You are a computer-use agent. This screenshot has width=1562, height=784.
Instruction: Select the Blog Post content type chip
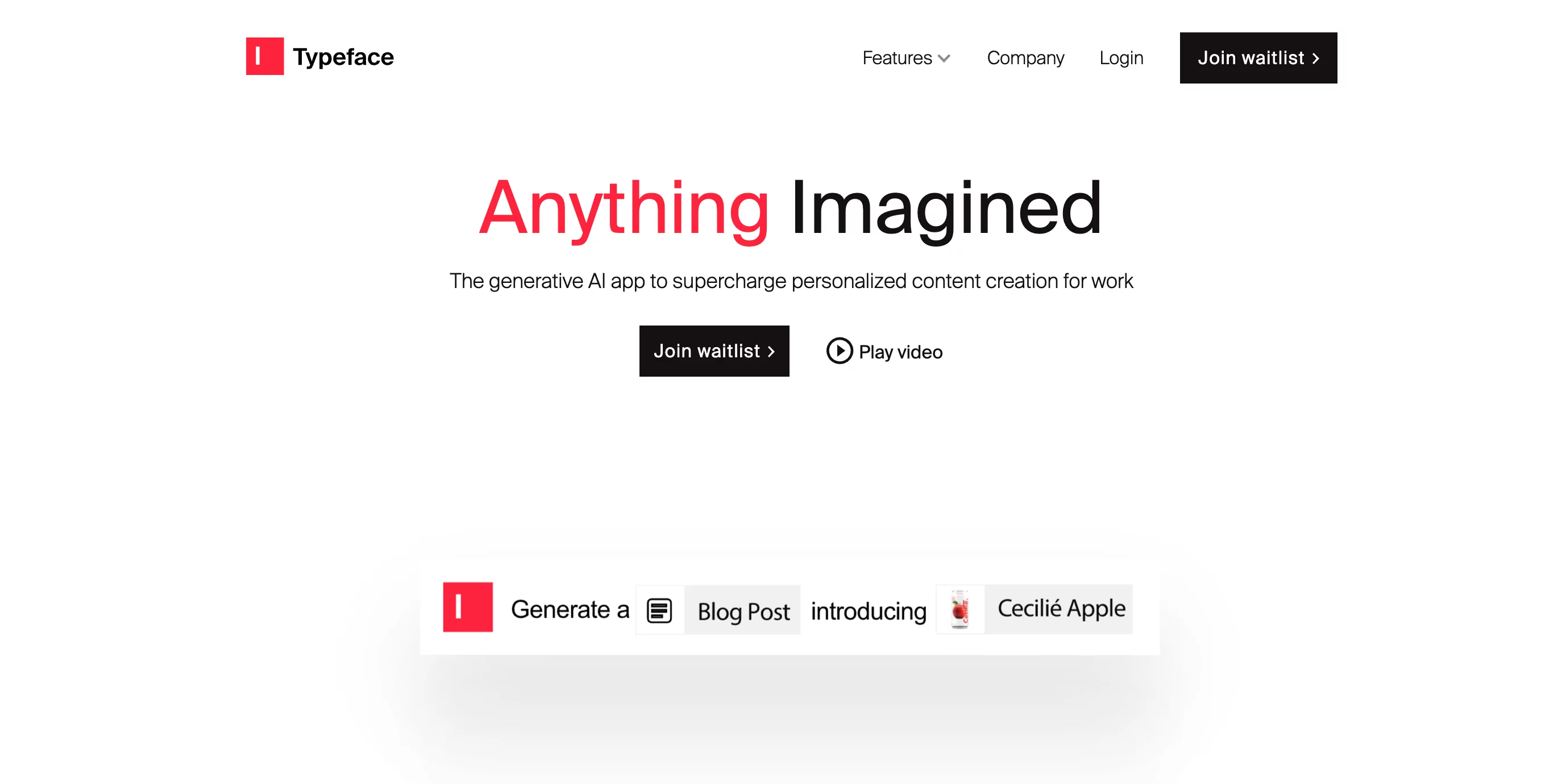[x=718, y=607]
